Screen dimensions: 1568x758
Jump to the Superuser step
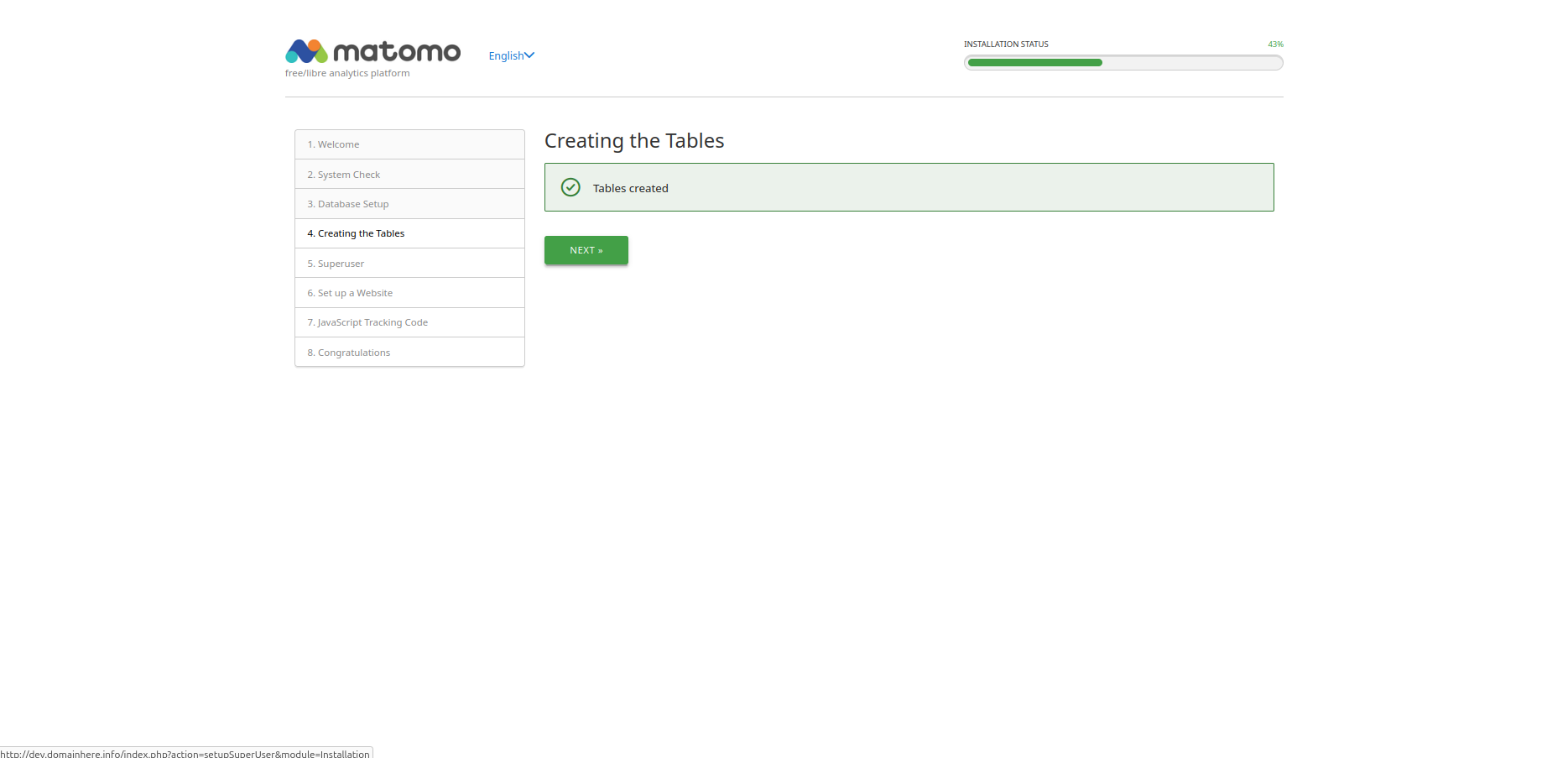[336, 264]
